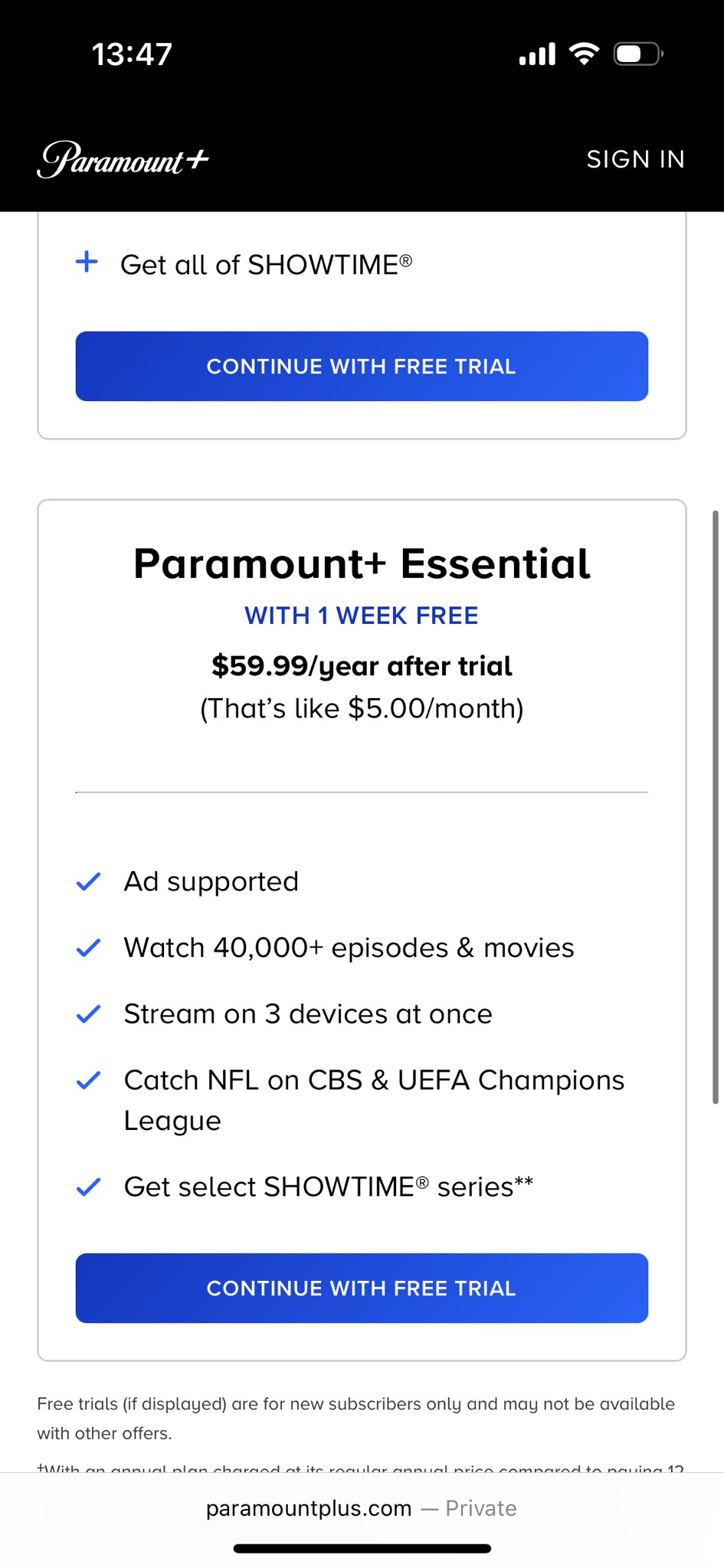Click the page scrollbar on the right

[716, 807]
